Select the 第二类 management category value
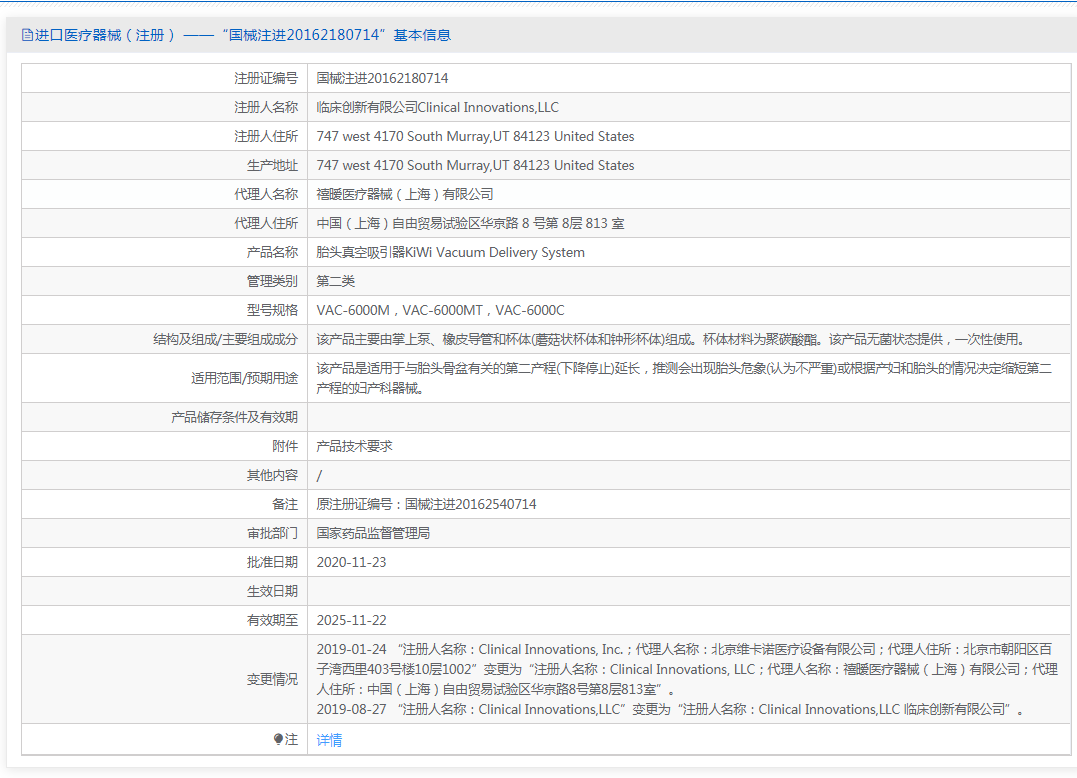Image resolution: width=1077 pixels, height=778 pixels. point(335,281)
